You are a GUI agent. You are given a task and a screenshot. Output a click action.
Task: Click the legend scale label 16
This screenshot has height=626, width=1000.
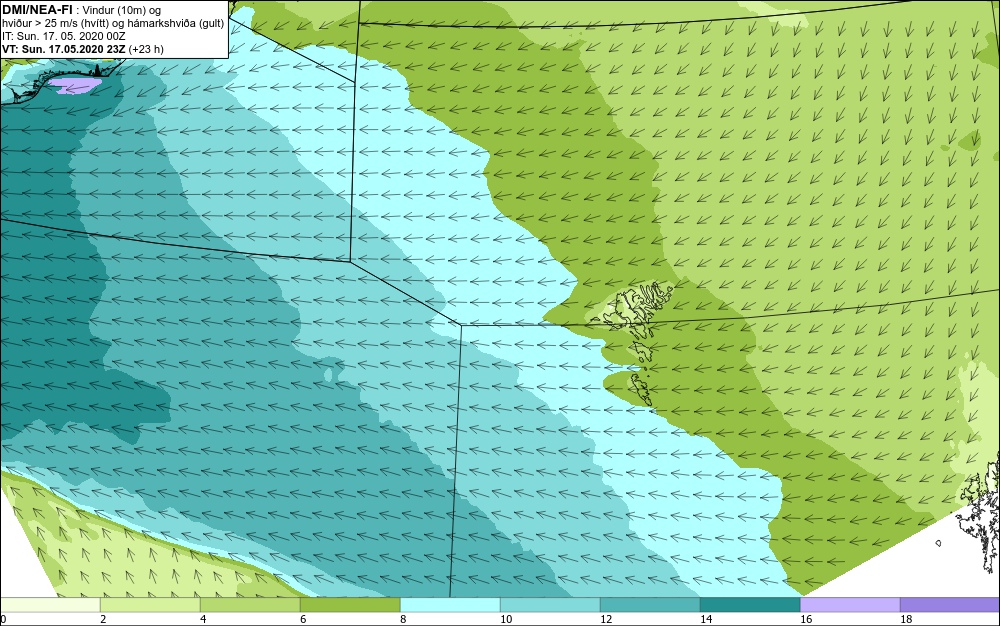coord(806,619)
